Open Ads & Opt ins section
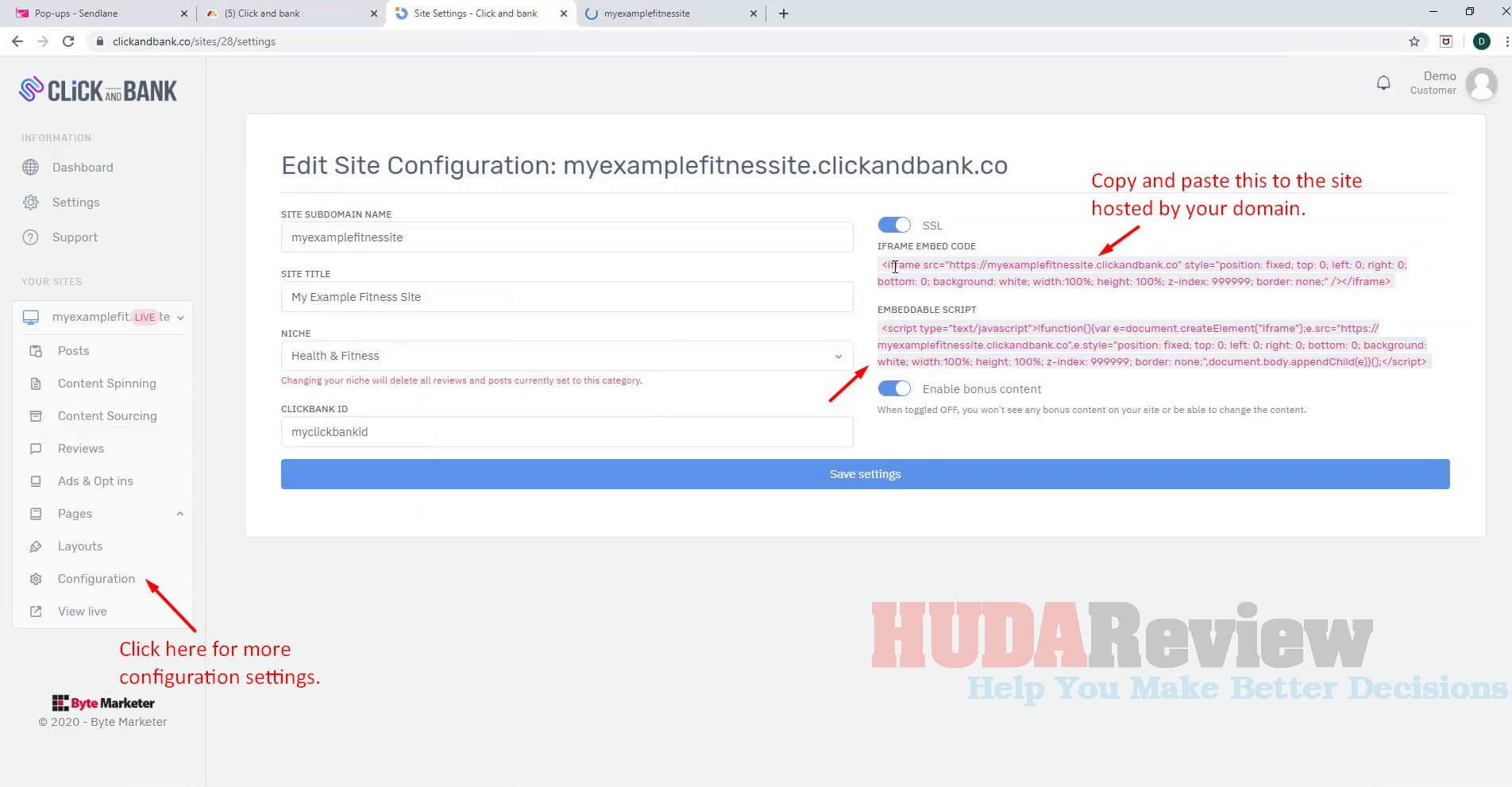This screenshot has height=787, width=1512. click(95, 481)
